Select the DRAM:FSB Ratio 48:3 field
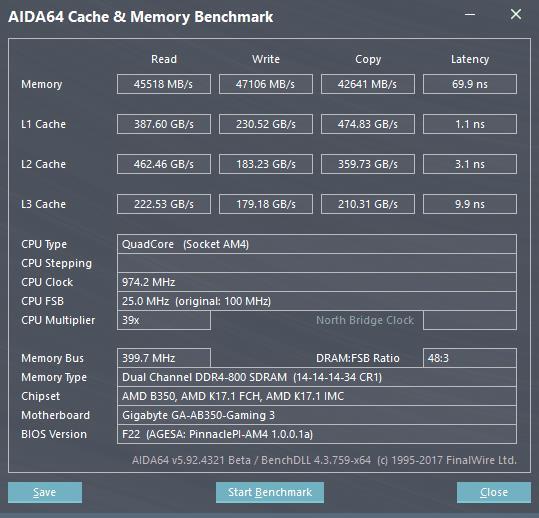This screenshot has height=518, width=539. click(x=470, y=358)
